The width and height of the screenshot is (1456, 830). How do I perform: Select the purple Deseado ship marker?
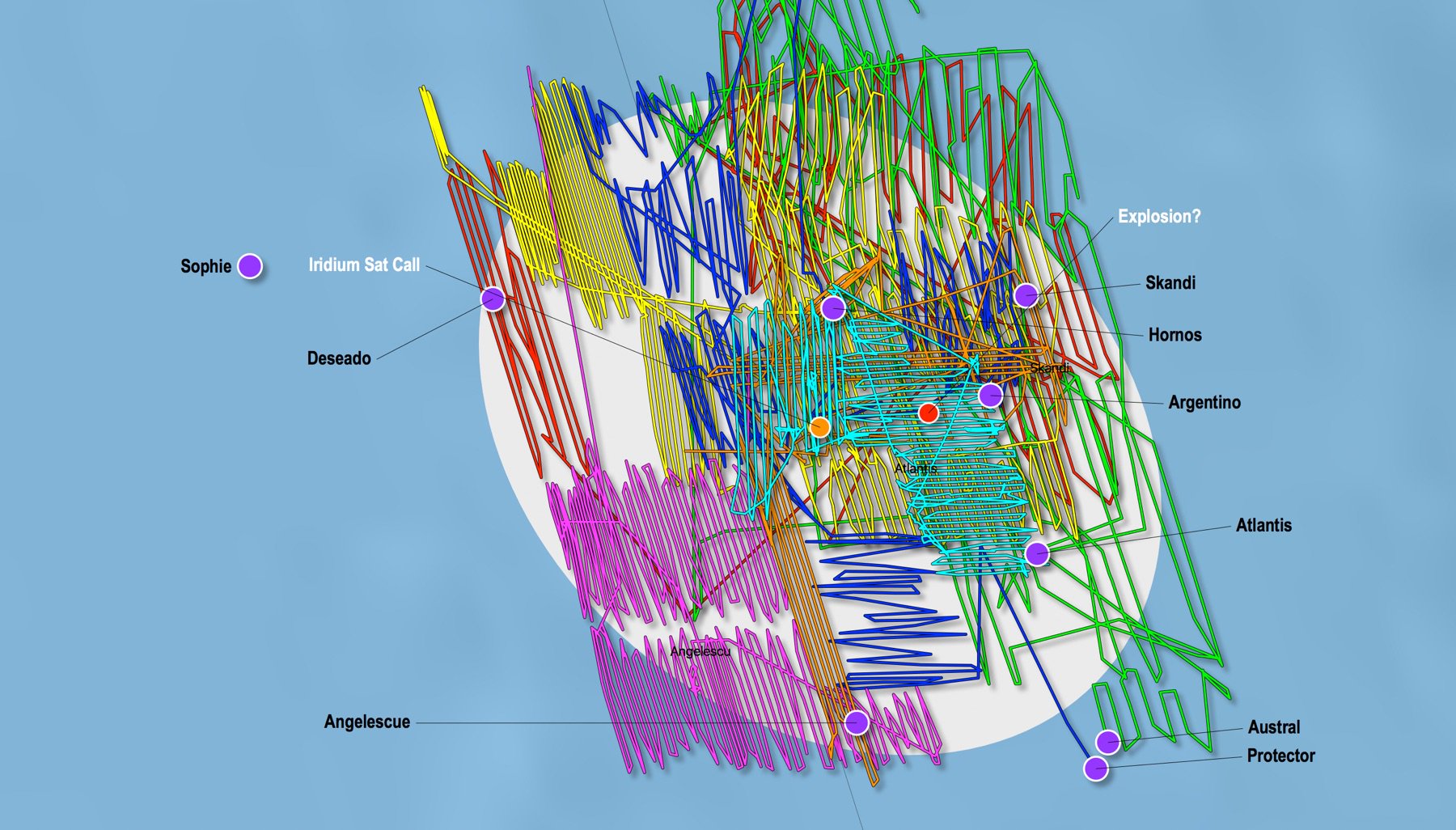click(493, 299)
